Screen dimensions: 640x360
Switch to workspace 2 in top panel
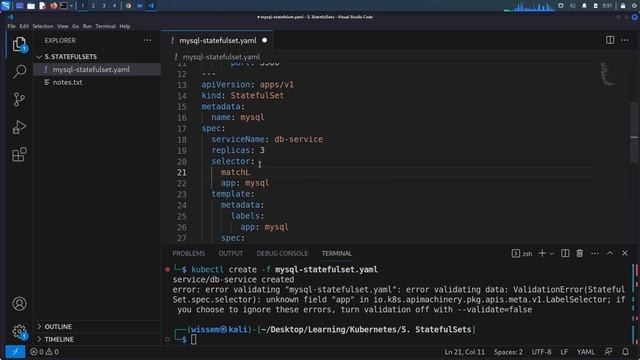(93, 6)
